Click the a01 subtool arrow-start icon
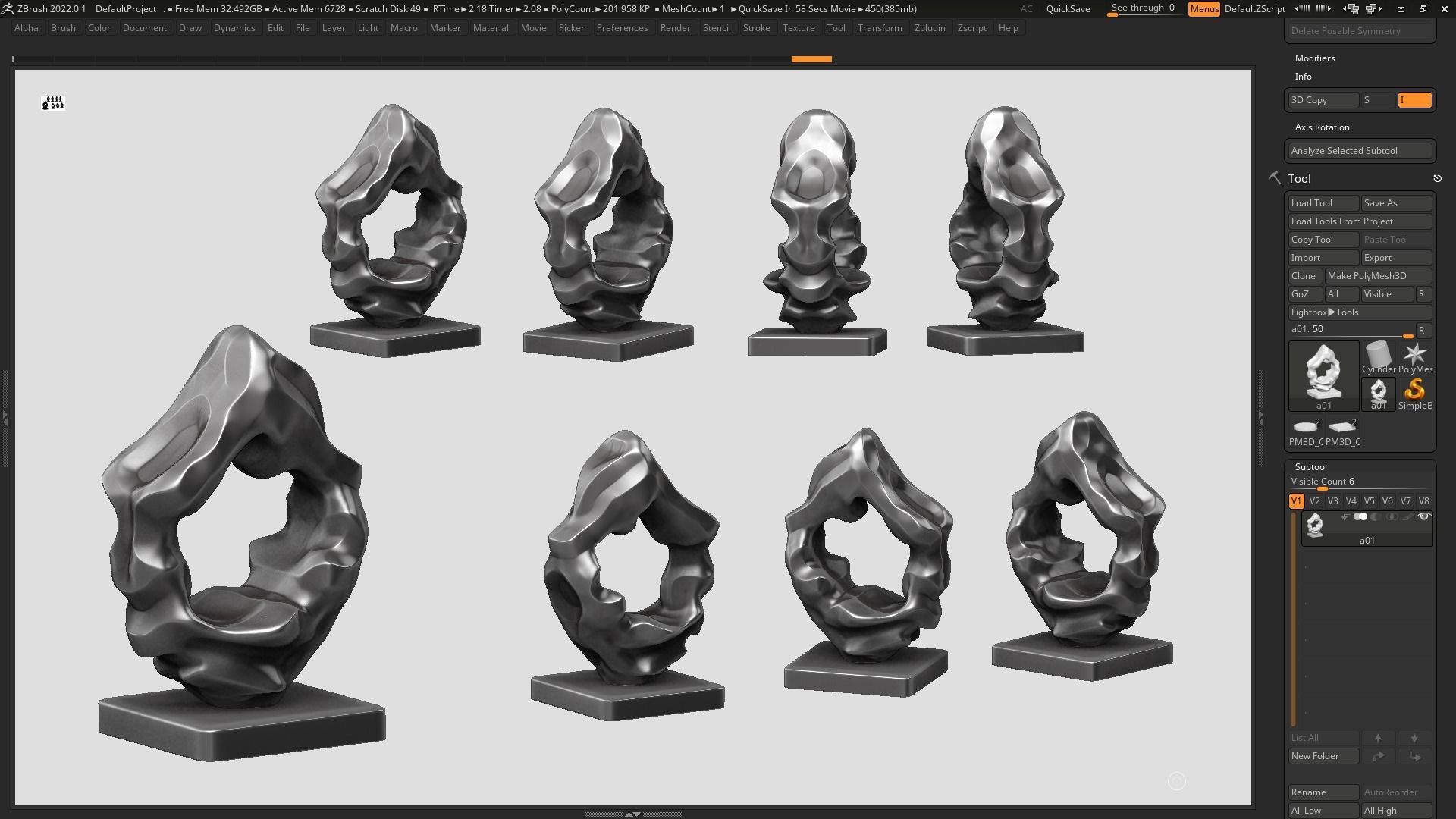This screenshot has width=1456, height=819. coord(1345,517)
